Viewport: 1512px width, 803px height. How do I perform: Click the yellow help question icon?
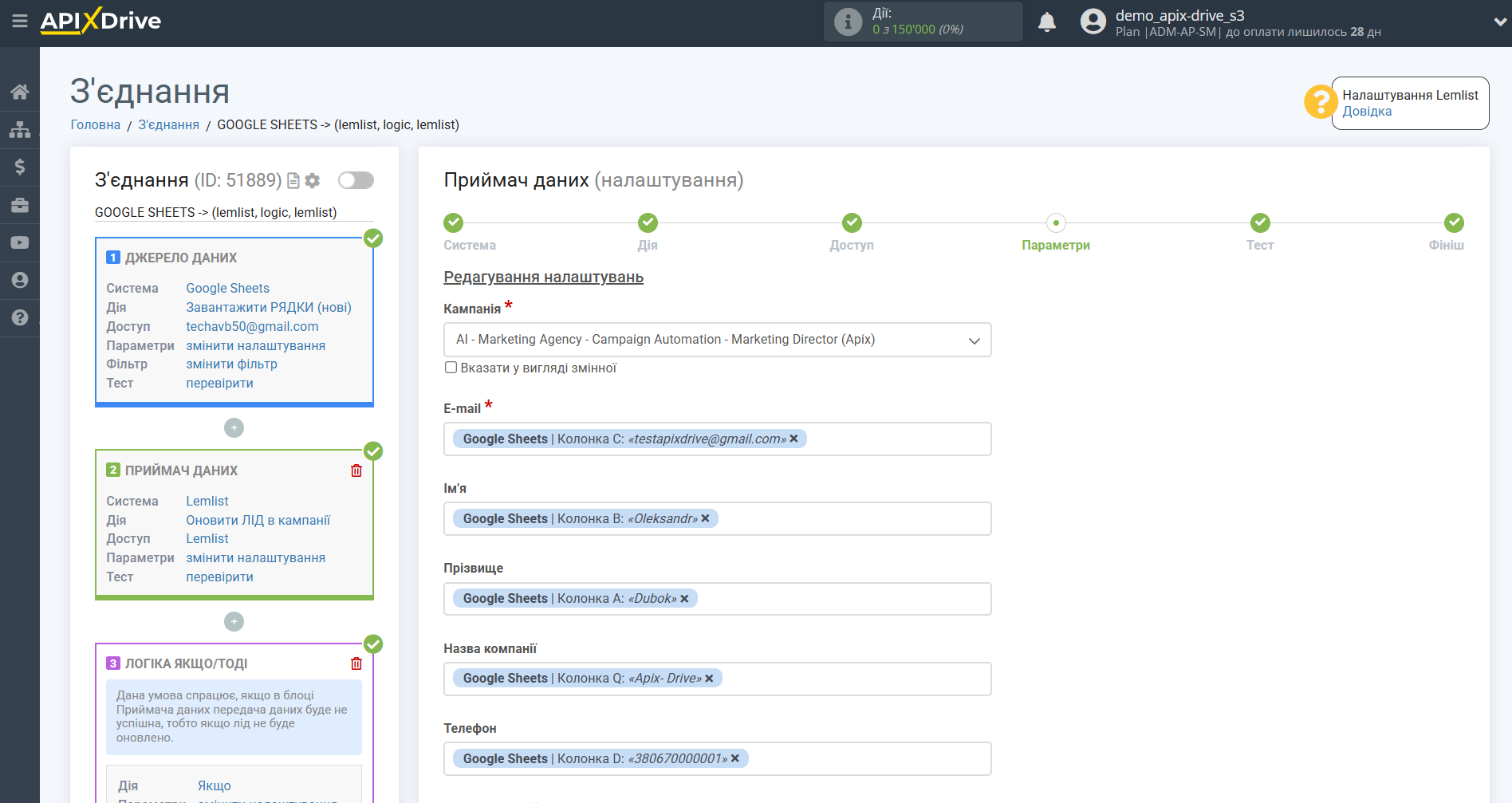(1321, 102)
